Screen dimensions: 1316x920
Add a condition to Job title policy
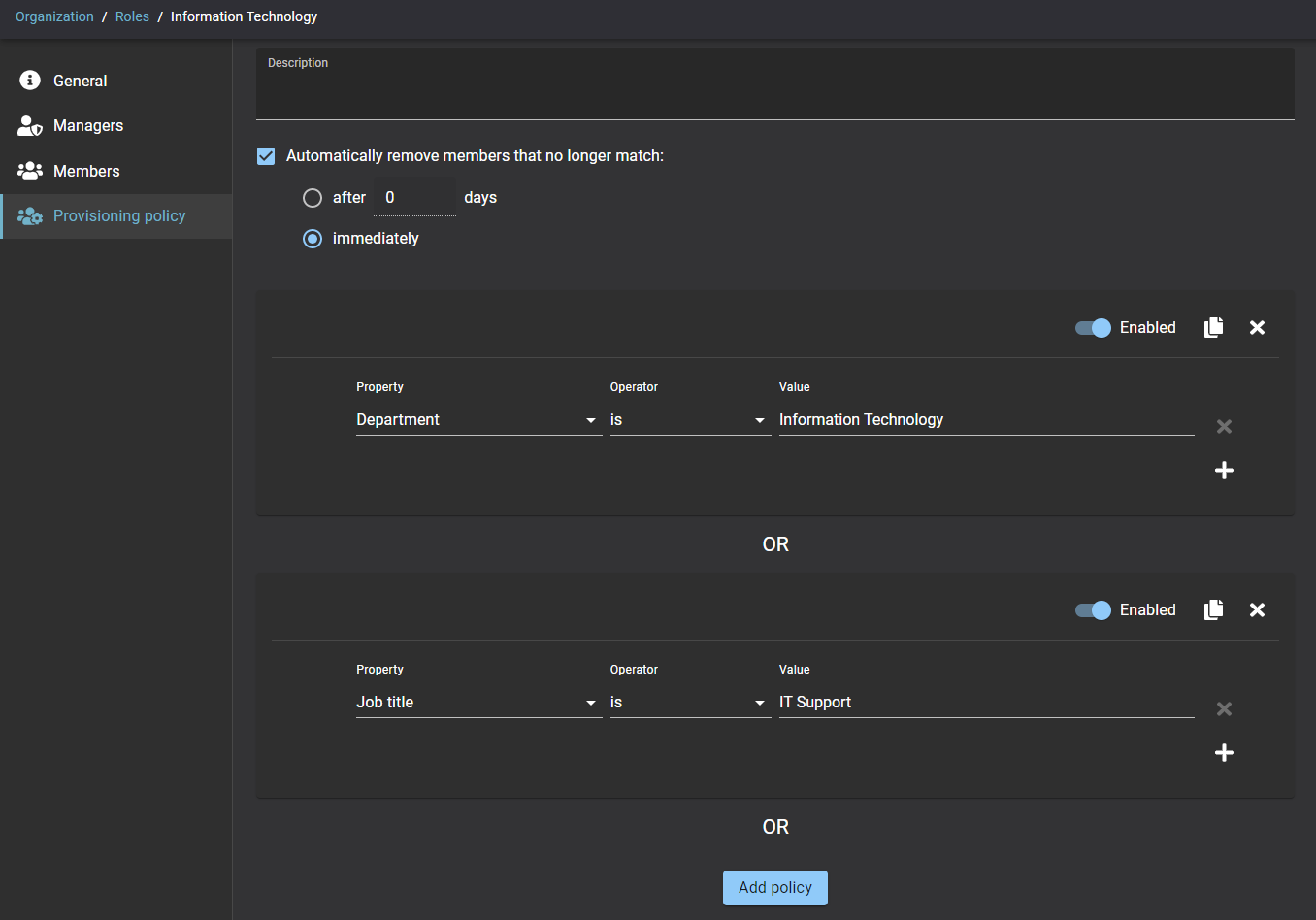[1224, 753]
